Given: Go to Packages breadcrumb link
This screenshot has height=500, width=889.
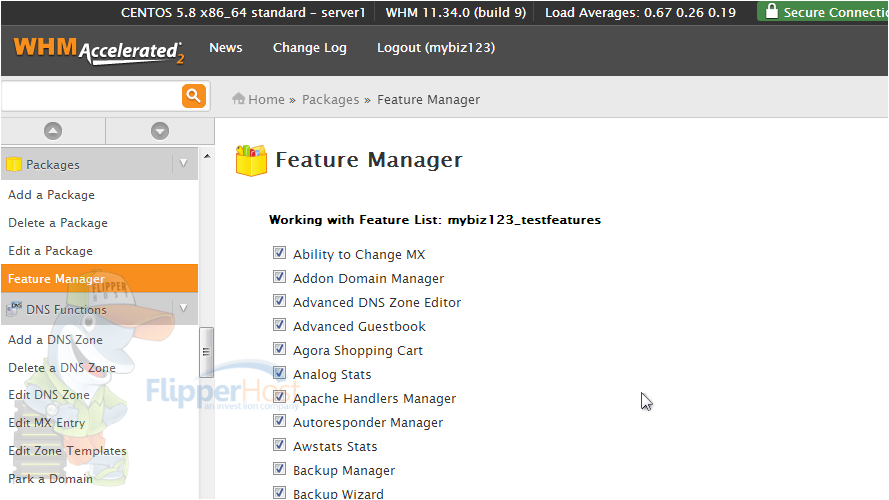Looking at the screenshot, I should pyautogui.click(x=331, y=100).
